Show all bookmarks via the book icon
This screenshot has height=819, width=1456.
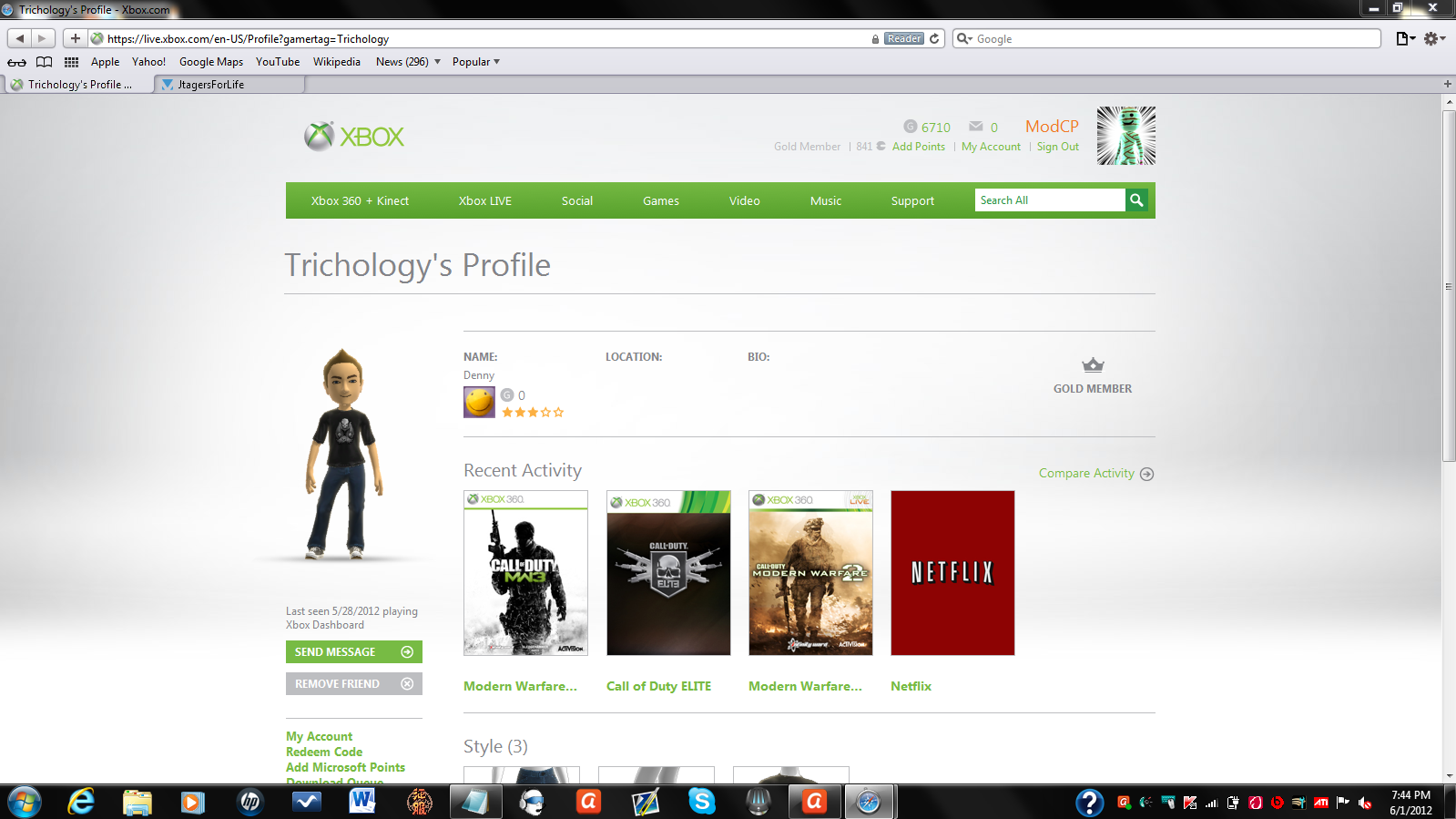(x=44, y=62)
